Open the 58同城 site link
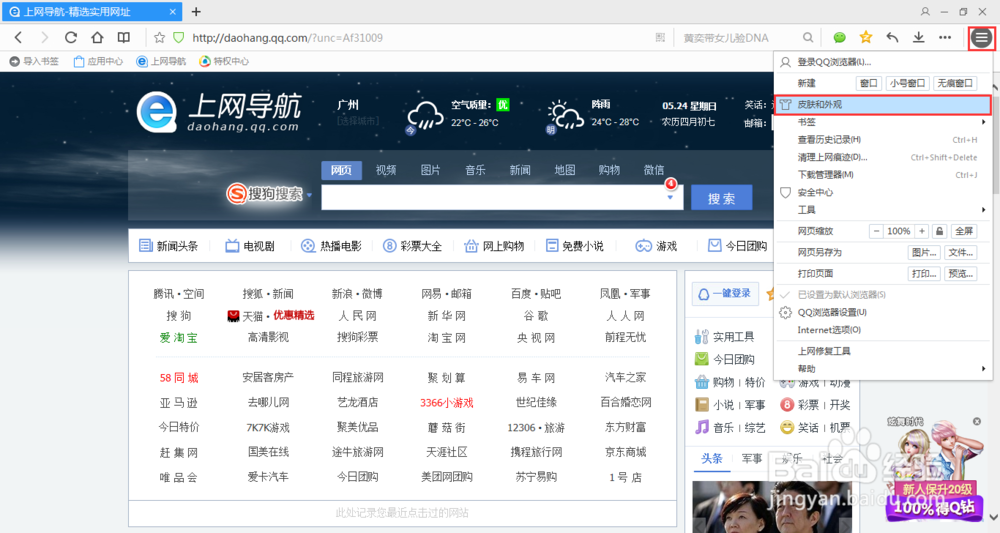This screenshot has height=533, width=1000. [x=179, y=378]
